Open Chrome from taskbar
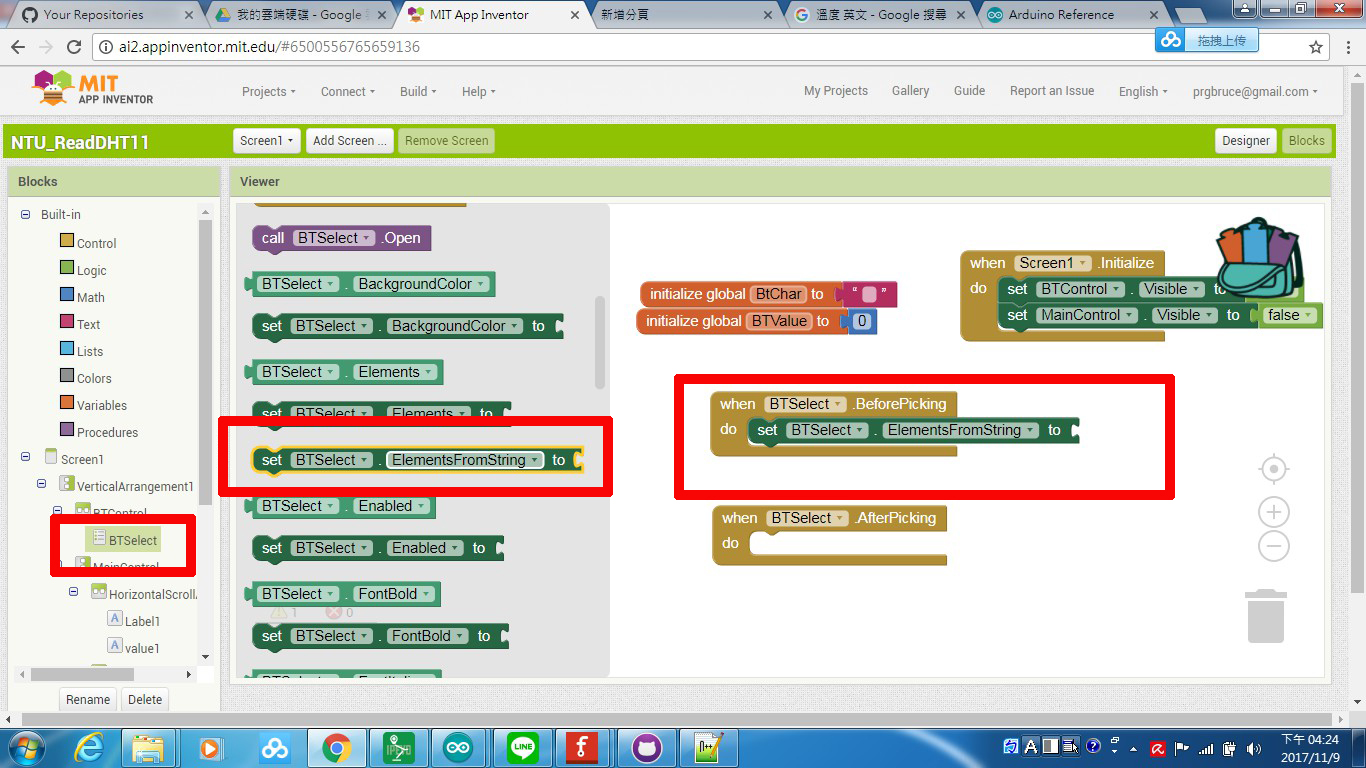 click(336, 748)
